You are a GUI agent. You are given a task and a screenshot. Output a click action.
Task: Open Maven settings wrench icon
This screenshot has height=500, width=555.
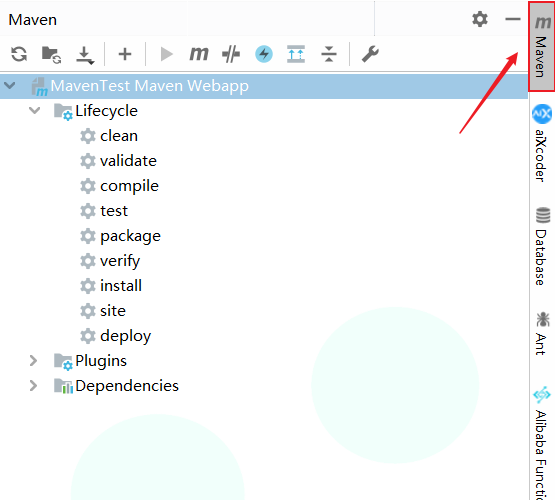[370, 54]
